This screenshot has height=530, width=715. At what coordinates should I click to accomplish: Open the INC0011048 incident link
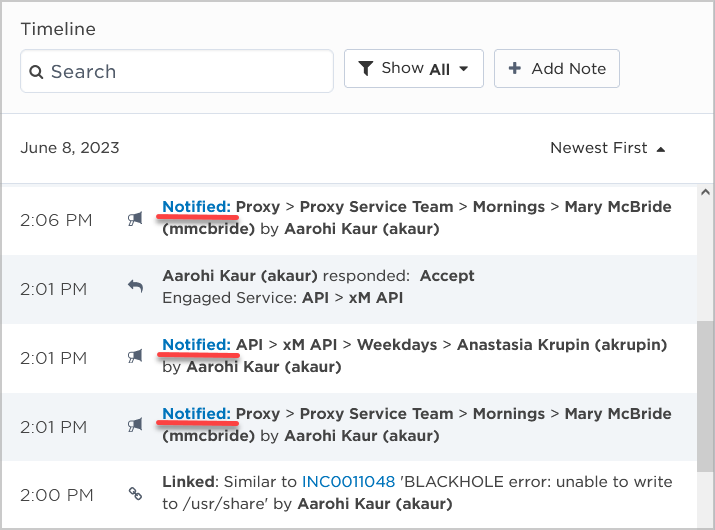tap(348, 482)
